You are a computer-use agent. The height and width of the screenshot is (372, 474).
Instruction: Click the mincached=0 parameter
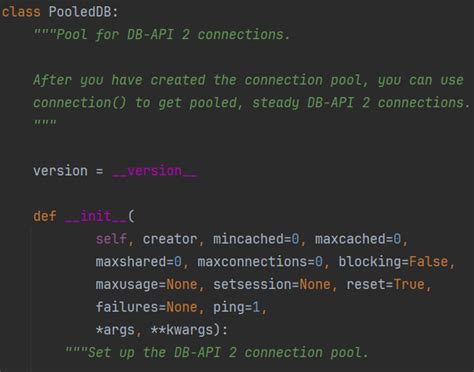click(x=256, y=239)
